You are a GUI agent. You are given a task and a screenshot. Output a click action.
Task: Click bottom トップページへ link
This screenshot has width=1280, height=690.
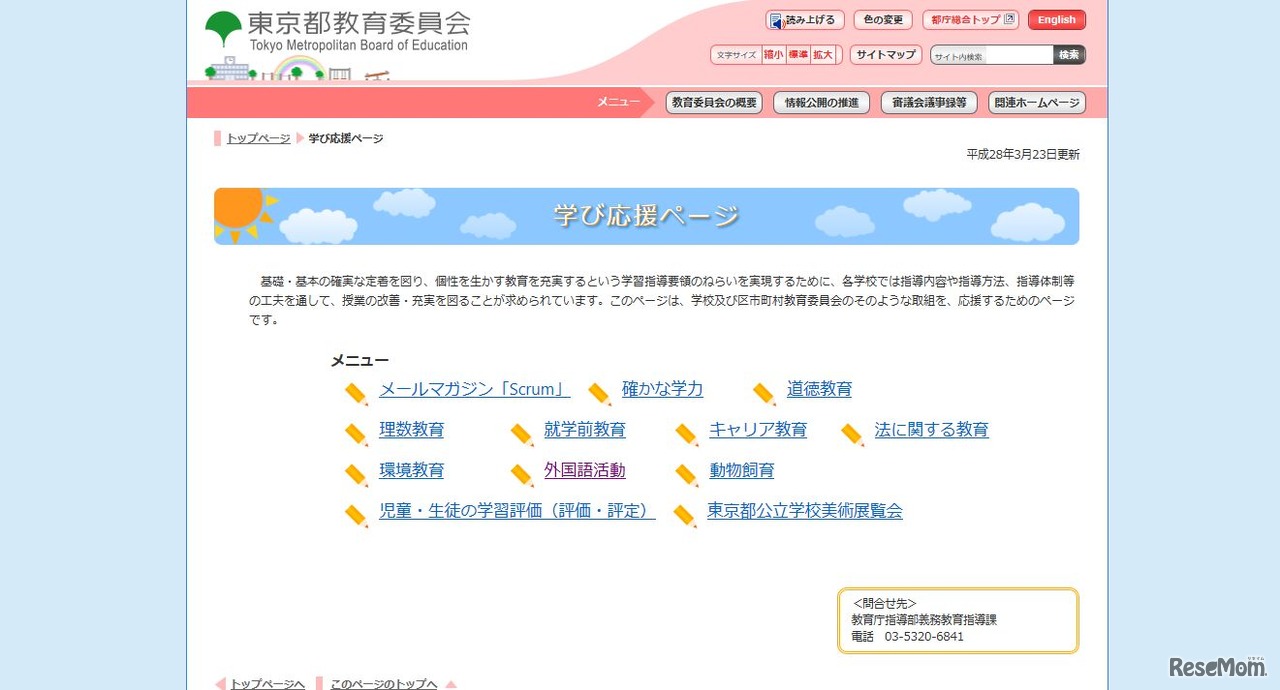point(267,684)
